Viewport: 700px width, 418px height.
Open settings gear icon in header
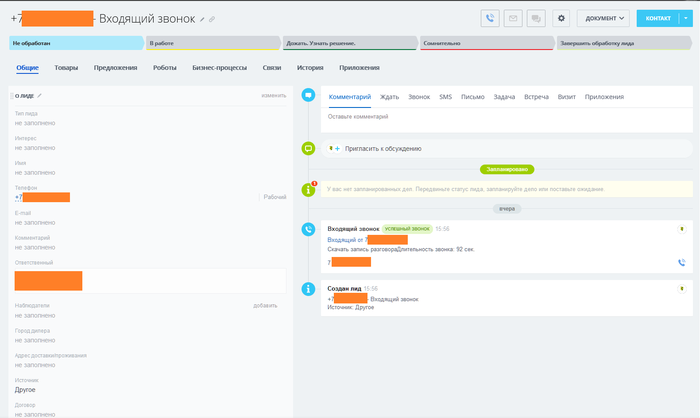click(x=561, y=18)
